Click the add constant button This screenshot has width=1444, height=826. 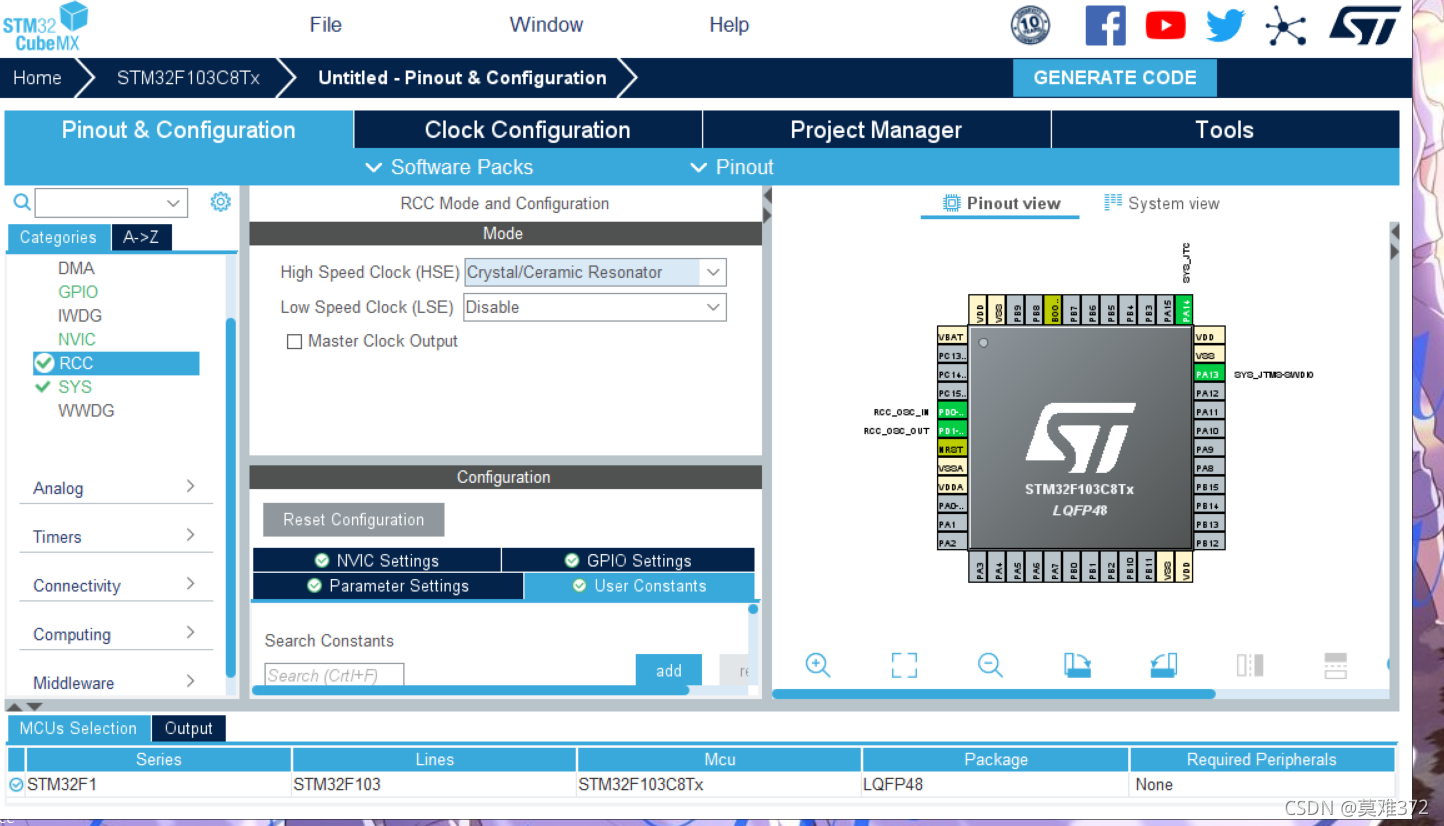(669, 671)
